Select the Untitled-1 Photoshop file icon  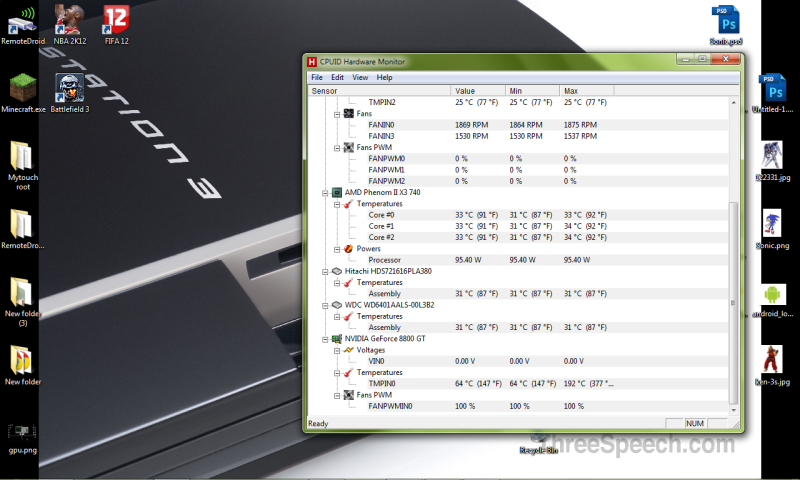coord(772,93)
